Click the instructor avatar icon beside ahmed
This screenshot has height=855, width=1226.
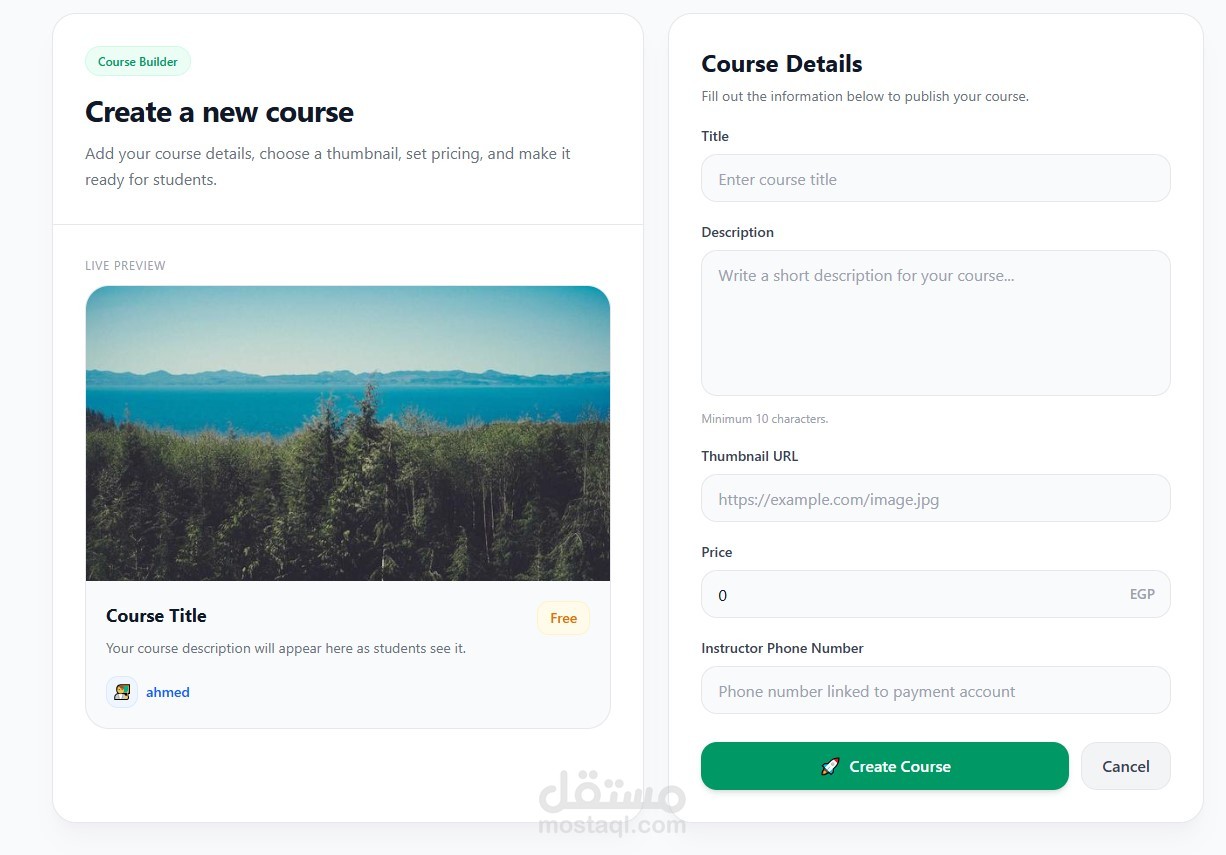pos(122,692)
